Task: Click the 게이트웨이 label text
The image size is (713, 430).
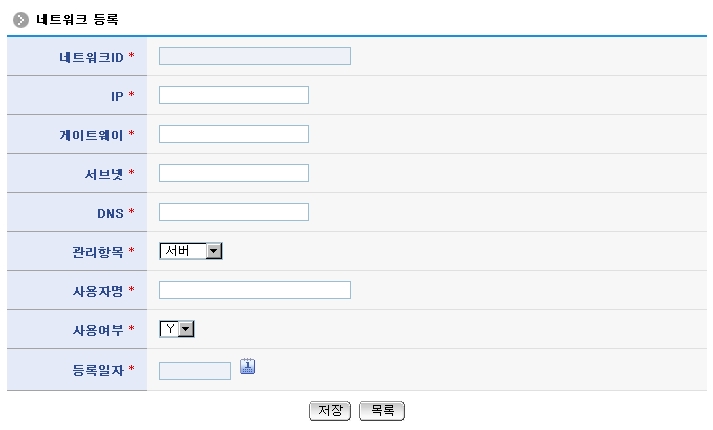Action: point(91,135)
